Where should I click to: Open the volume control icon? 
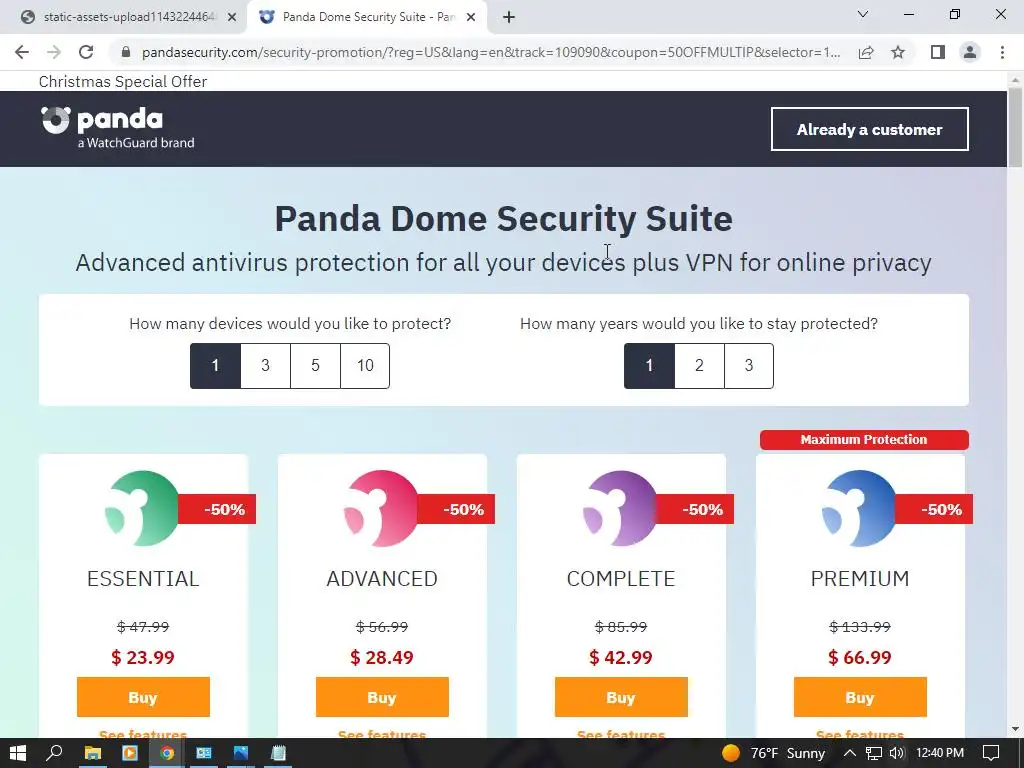pyautogui.click(x=897, y=753)
